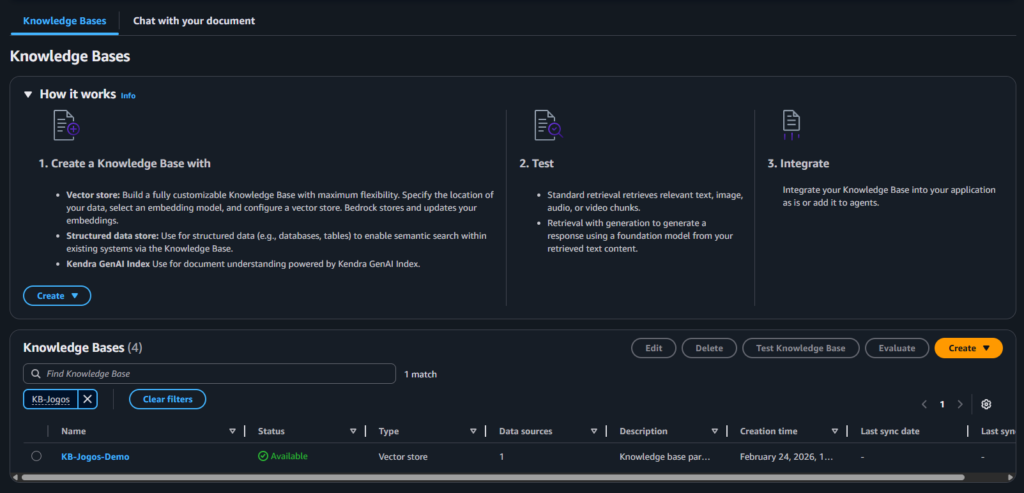Sort by Name column arrow icon

(x=233, y=431)
